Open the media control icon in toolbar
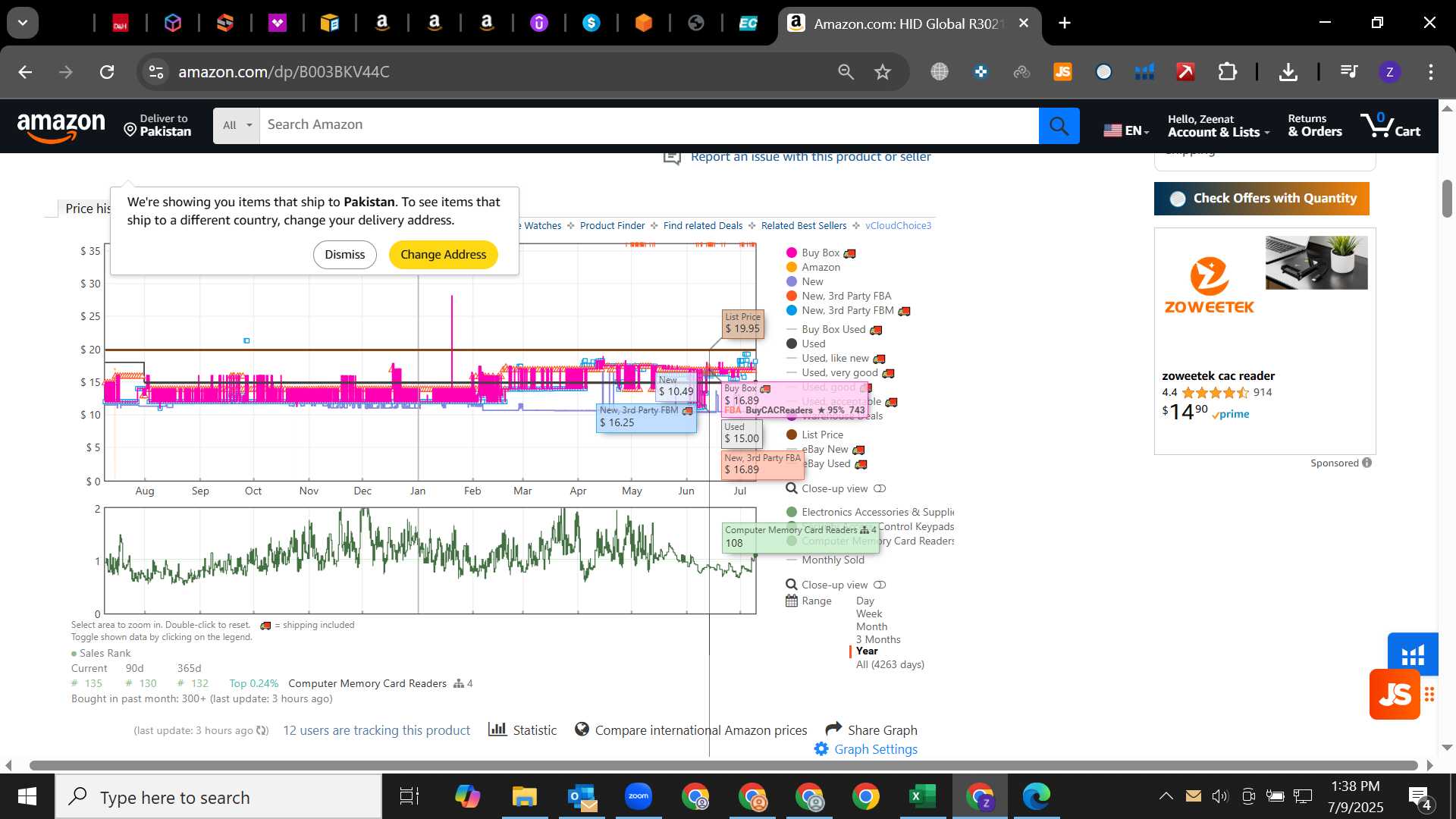 click(1349, 72)
